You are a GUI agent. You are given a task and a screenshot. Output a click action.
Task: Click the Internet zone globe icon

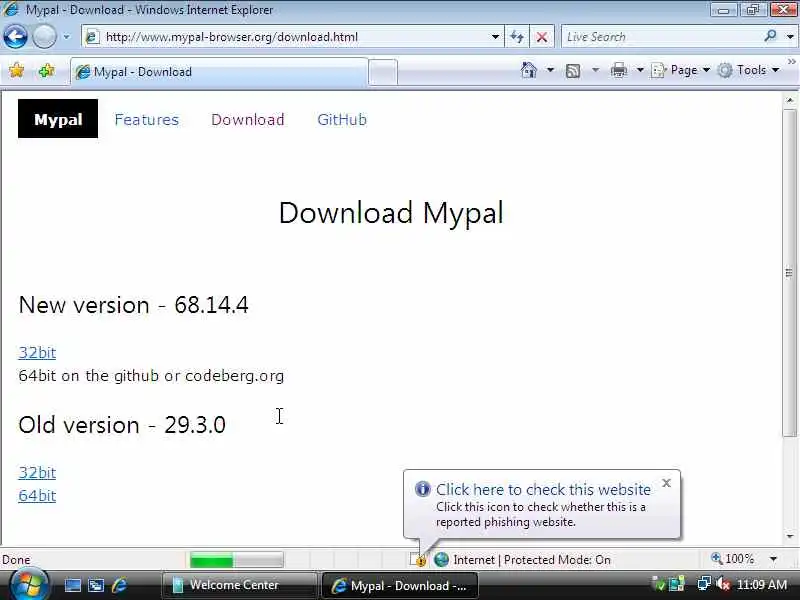click(441, 560)
